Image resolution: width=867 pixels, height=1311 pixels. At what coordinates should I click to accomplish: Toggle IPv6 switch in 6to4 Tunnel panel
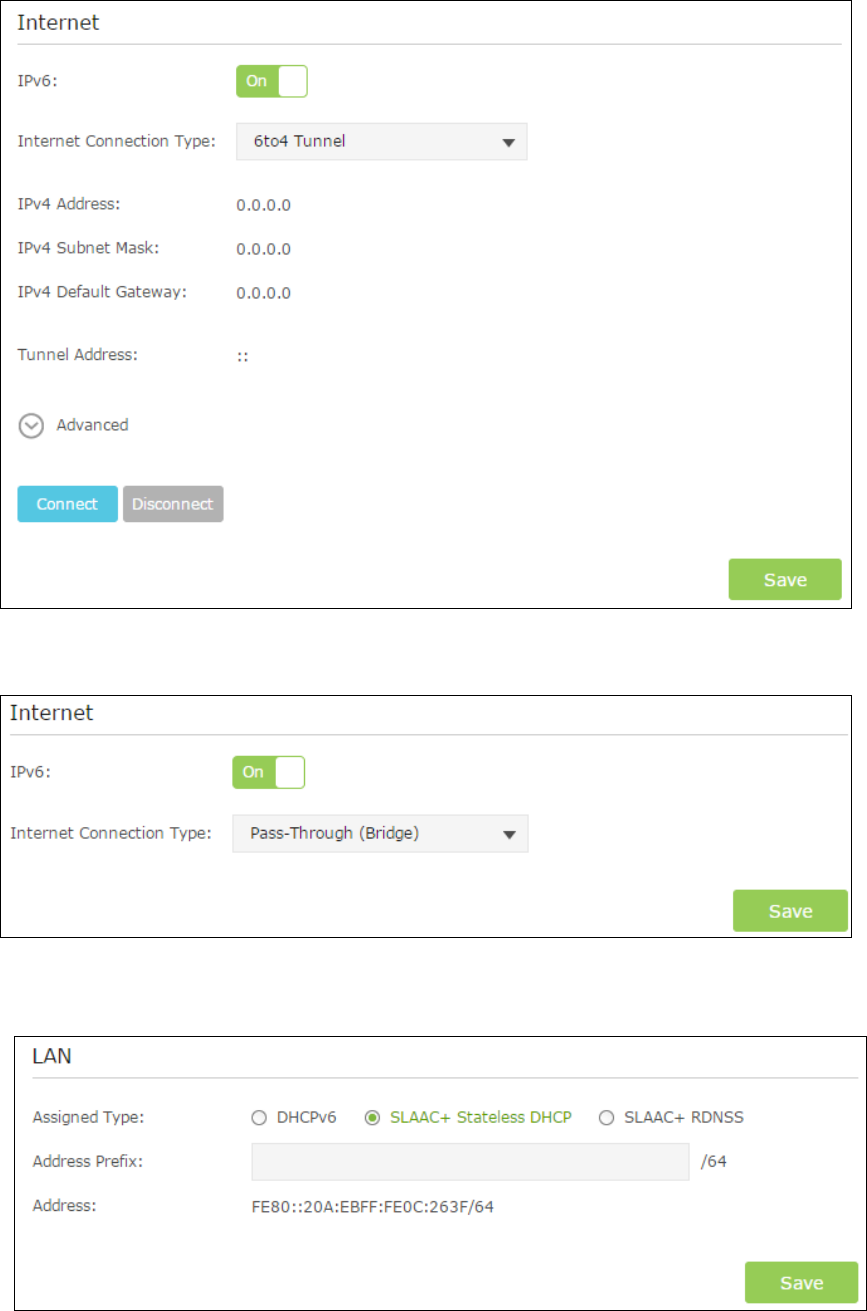coord(271,82)
